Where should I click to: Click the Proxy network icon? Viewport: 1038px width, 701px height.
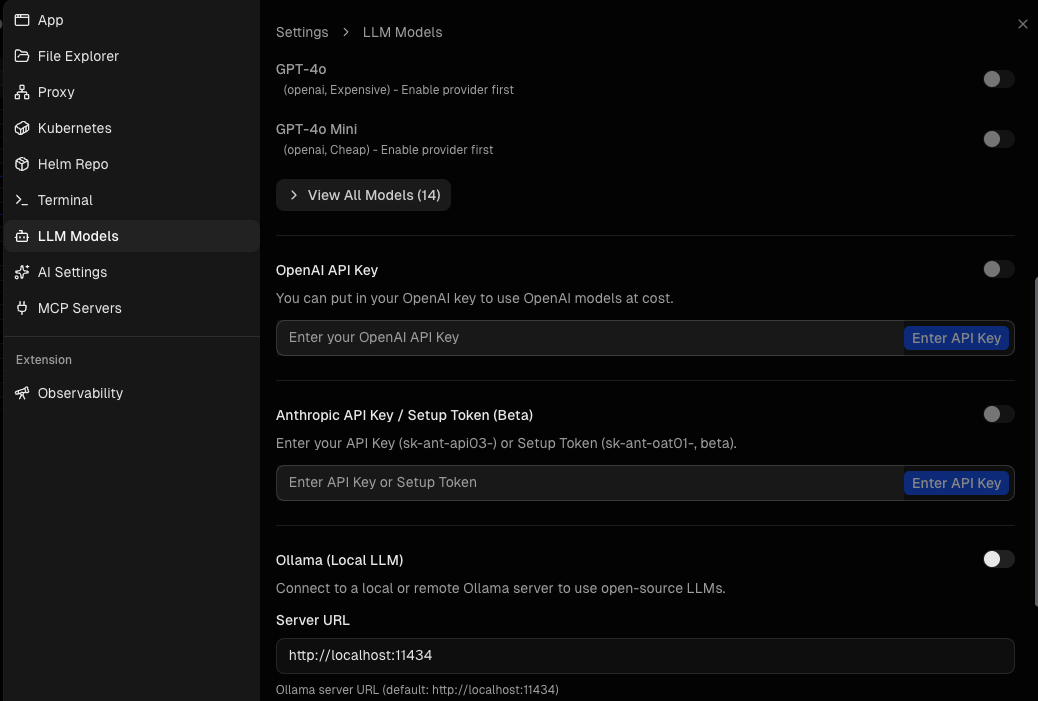pos(22,92)
